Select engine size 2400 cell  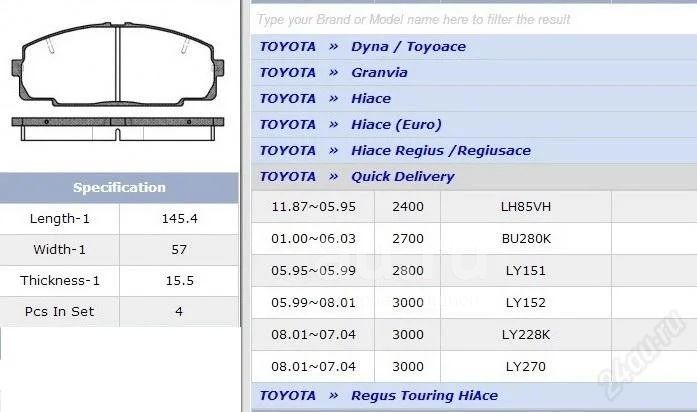pos(408,207)
